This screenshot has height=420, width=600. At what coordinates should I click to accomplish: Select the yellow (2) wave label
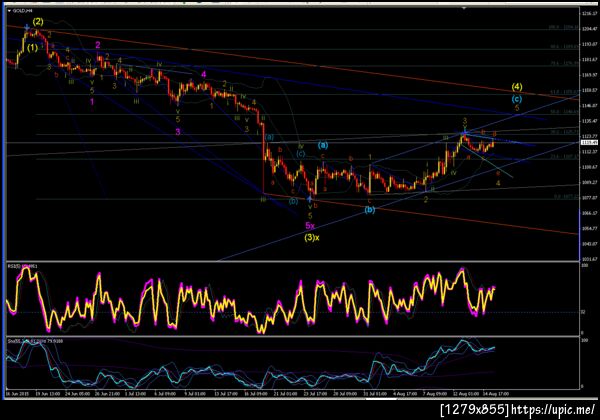(x=38, y=22)
